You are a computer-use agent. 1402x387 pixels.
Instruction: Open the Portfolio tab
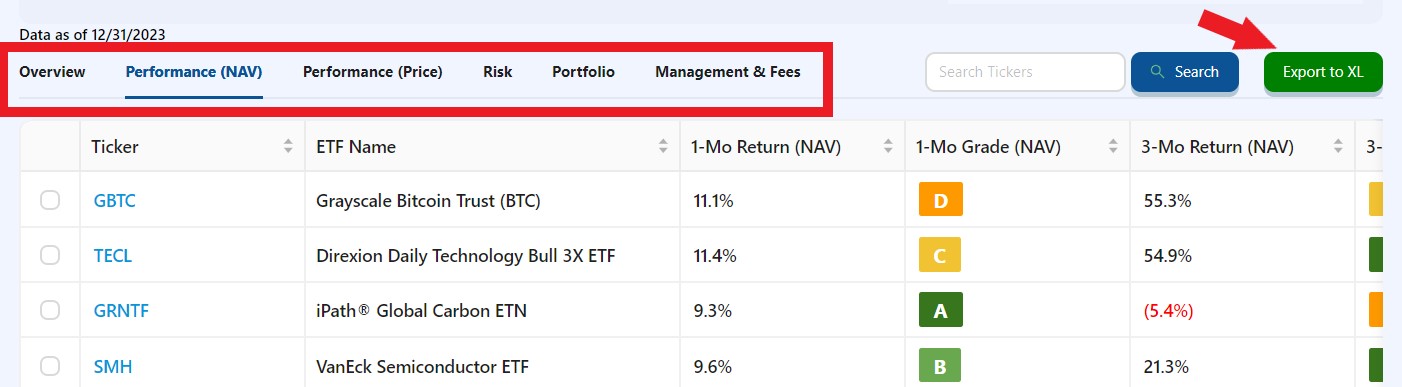pos(583,72)
